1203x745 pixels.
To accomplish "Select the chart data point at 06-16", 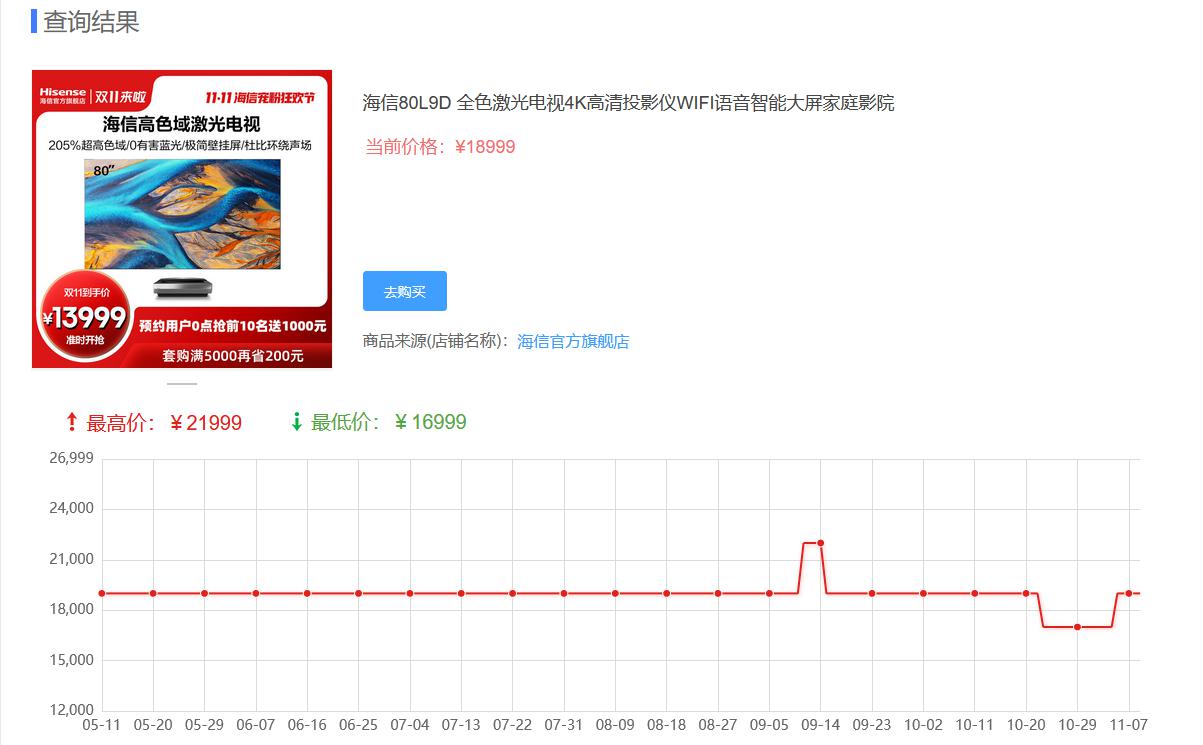I will click(x=307, y=593).
